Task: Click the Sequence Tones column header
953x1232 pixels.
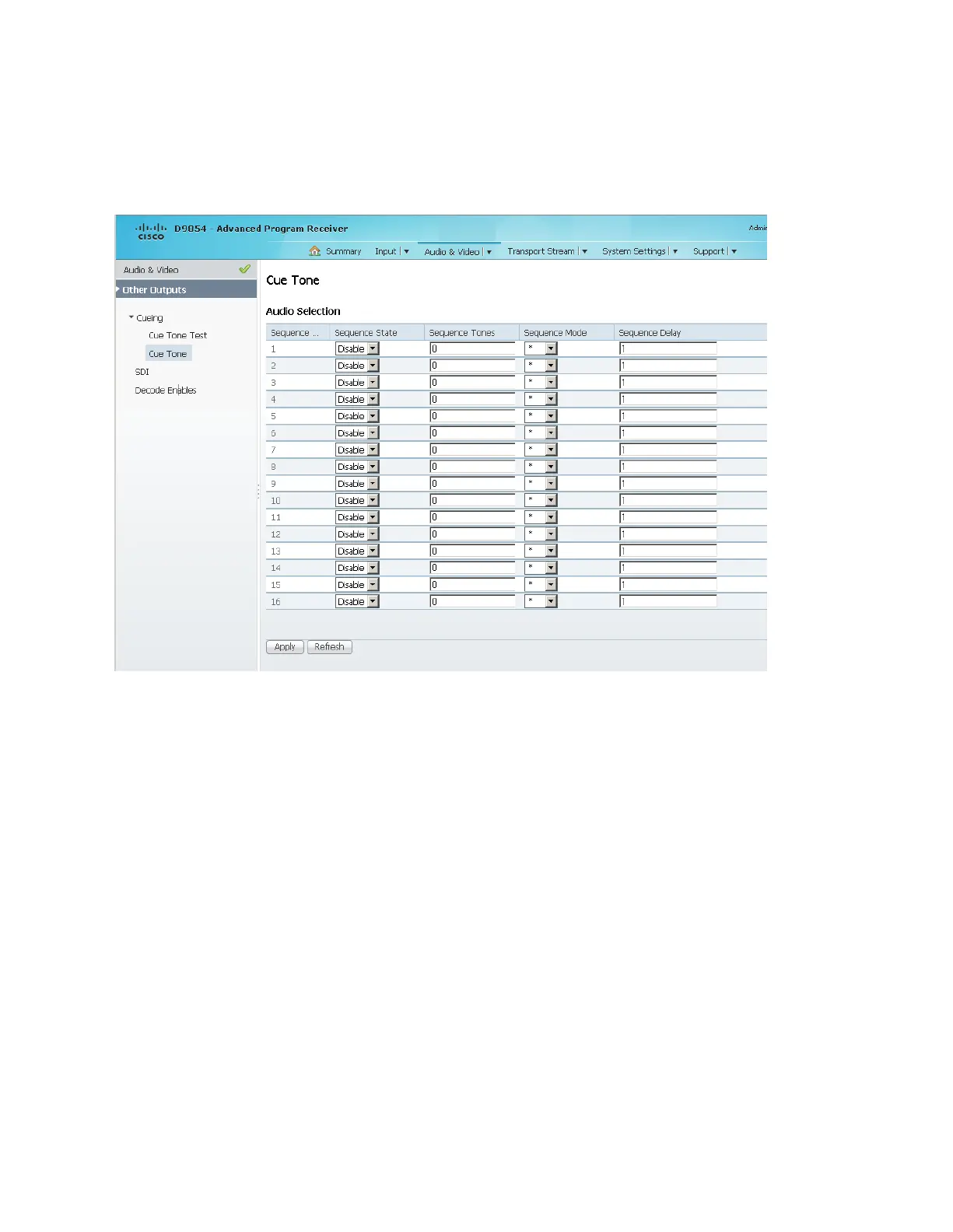Action: point(471,332)
